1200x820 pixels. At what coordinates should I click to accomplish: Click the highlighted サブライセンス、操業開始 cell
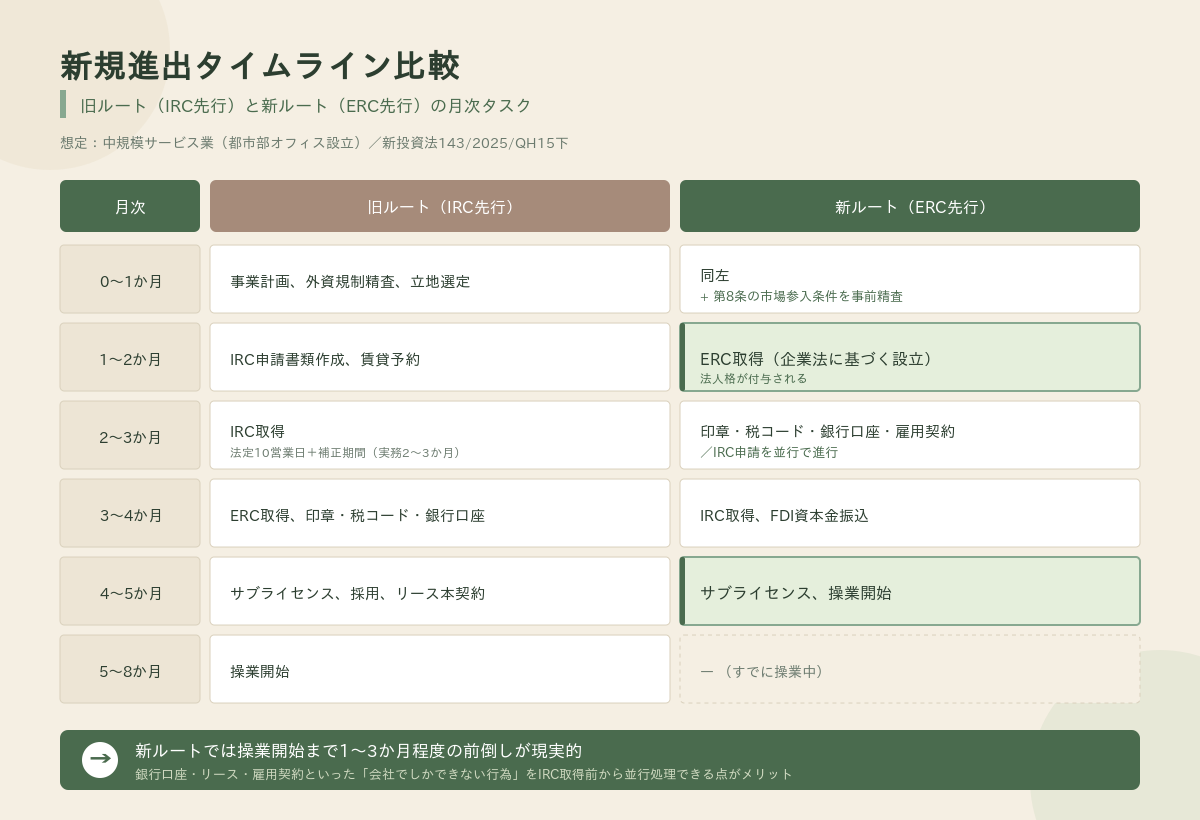click(x=910, y=592)
